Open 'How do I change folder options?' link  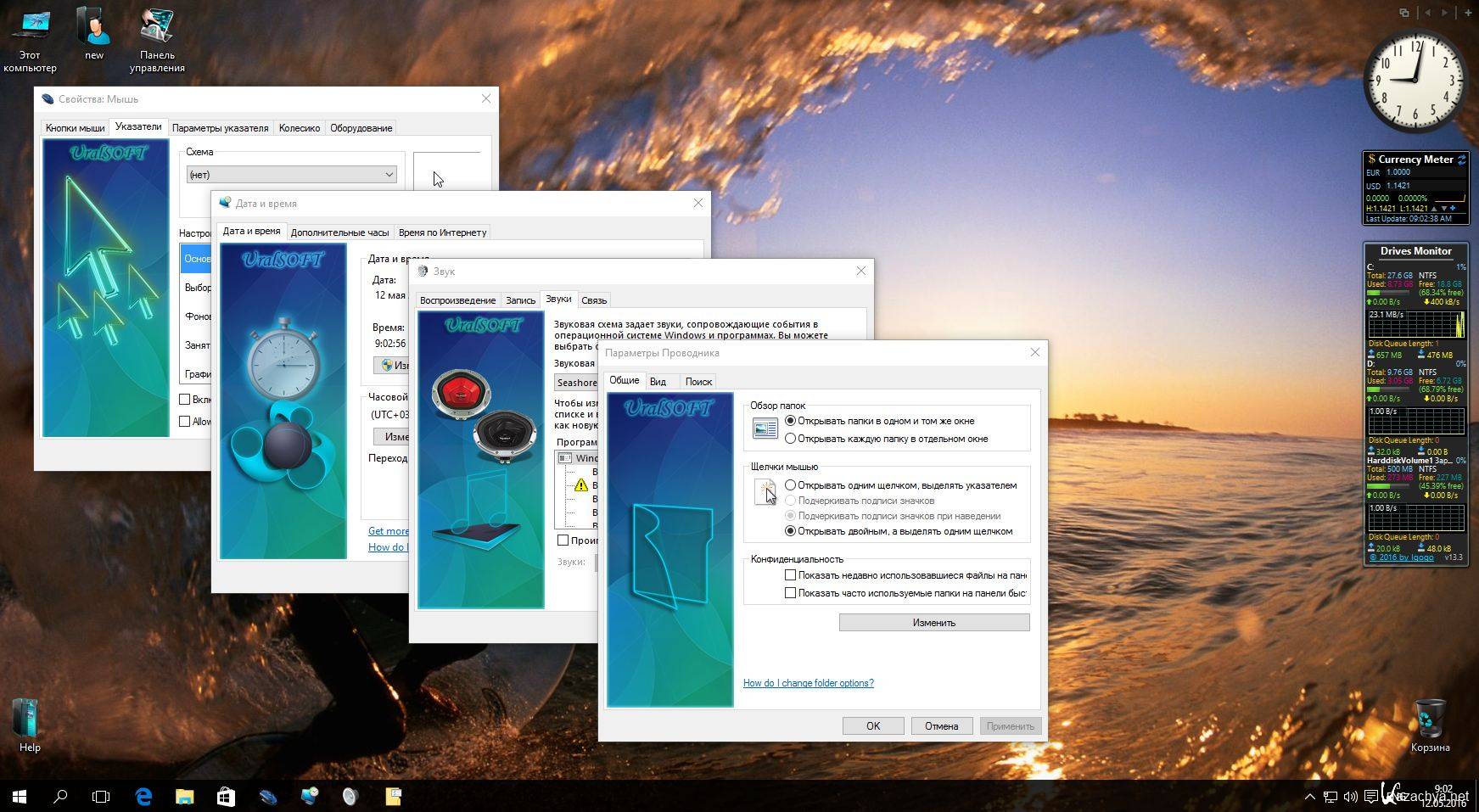[x=809, y=683]
